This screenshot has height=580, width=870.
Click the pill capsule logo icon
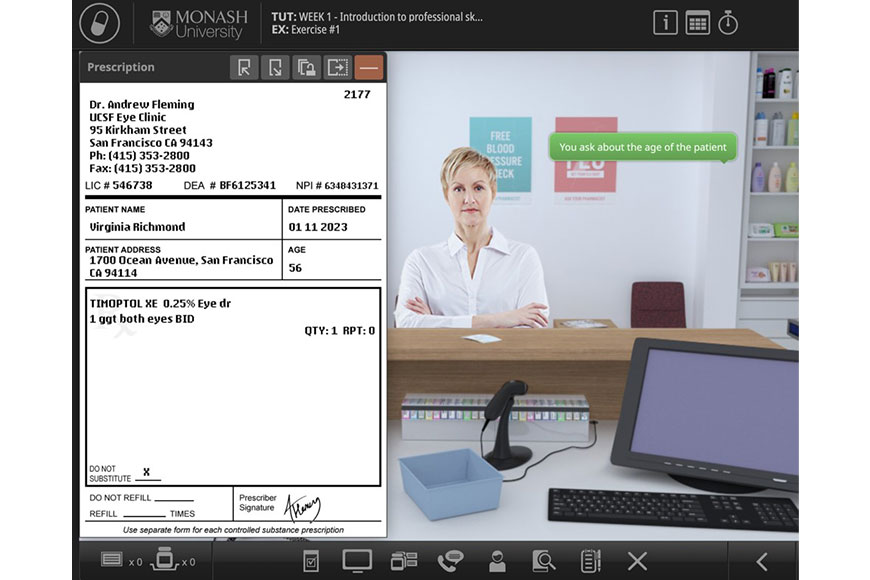click(99, 23)
